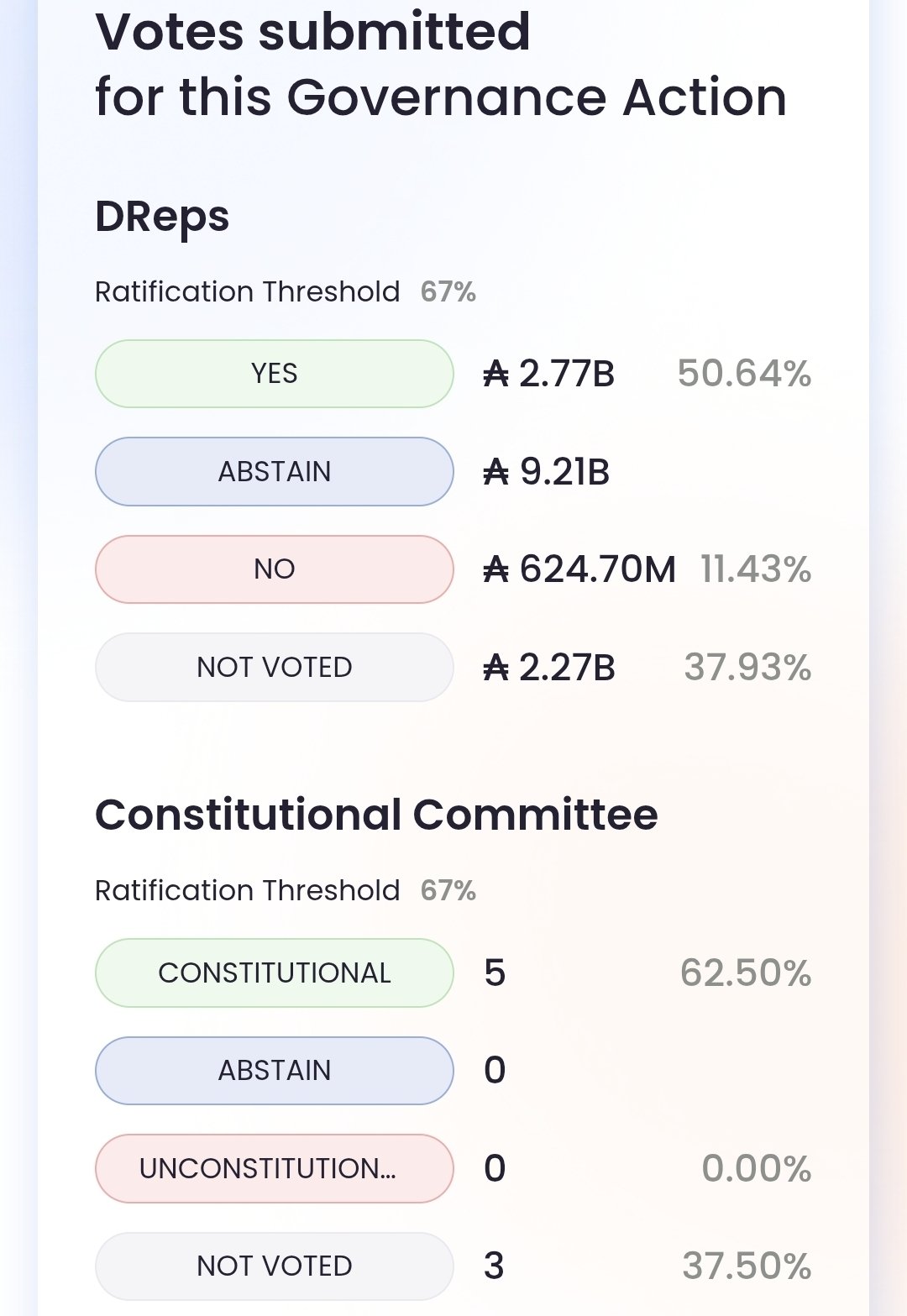This screenshot has height=1316, width=907.
Task: Click the ADA symbol beside 2.27B
Action: [496, 668]
